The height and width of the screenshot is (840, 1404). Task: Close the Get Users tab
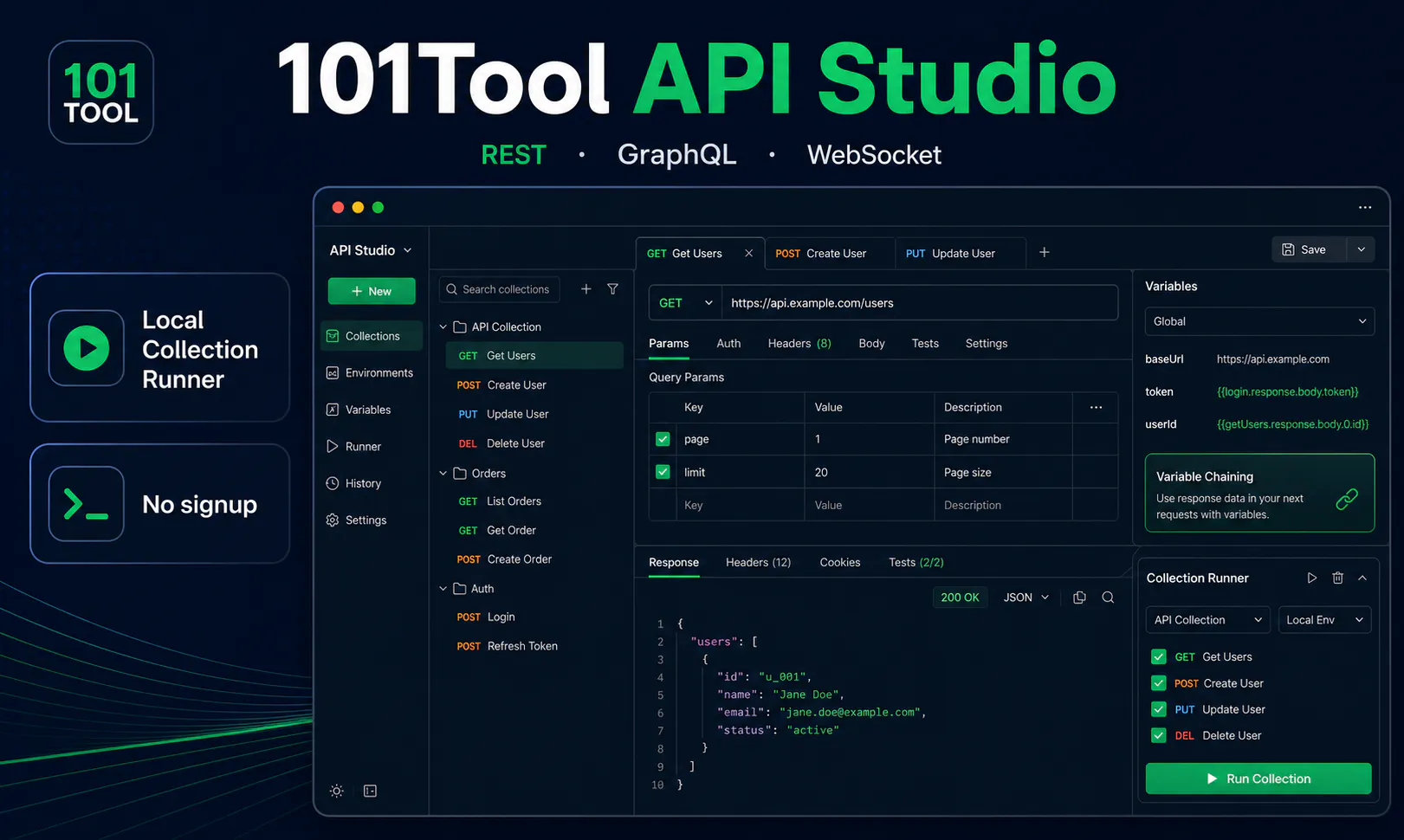[749, 253]
